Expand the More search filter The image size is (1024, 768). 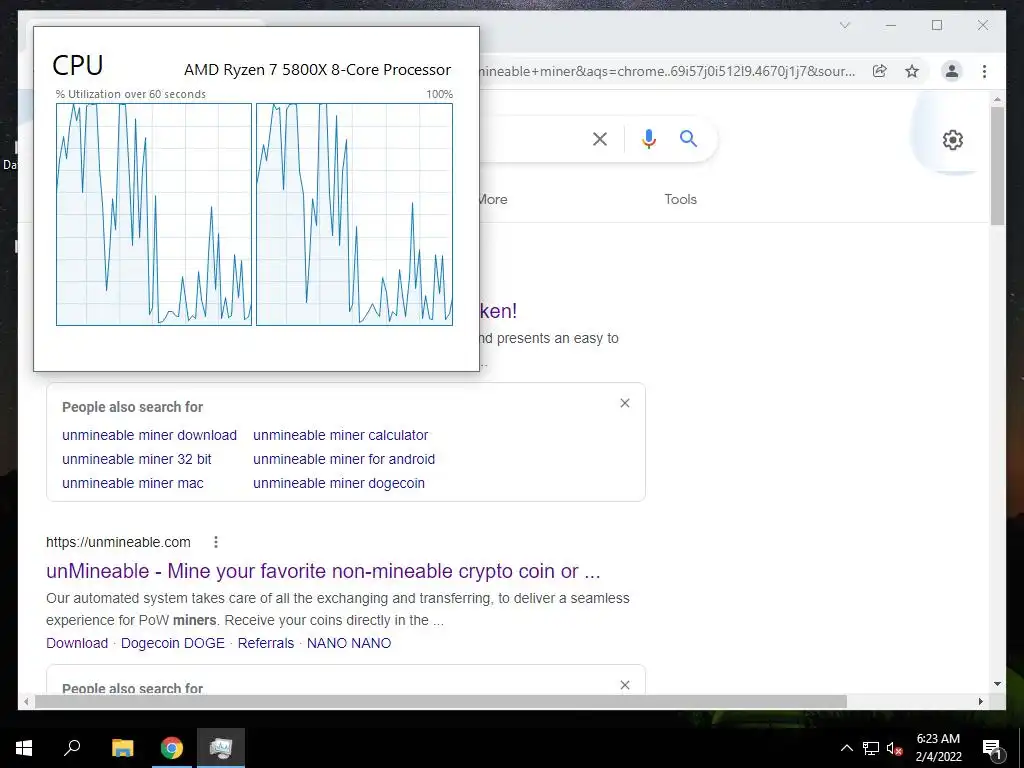pyautogui.click(x=492, y=199)
